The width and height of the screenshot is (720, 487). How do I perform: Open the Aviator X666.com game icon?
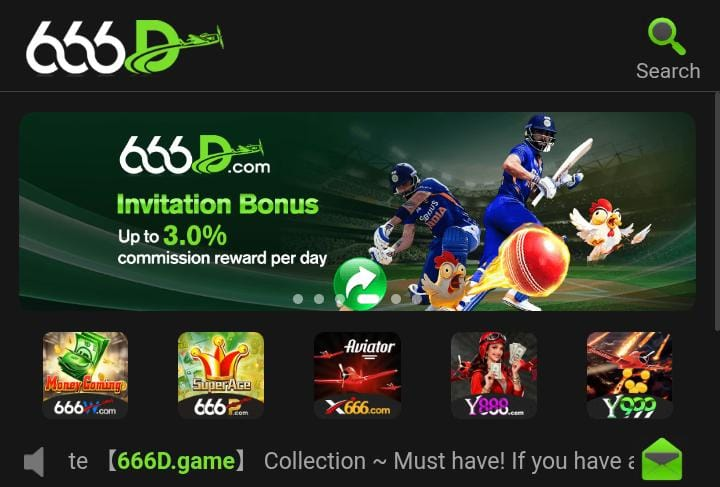(357, 375)
